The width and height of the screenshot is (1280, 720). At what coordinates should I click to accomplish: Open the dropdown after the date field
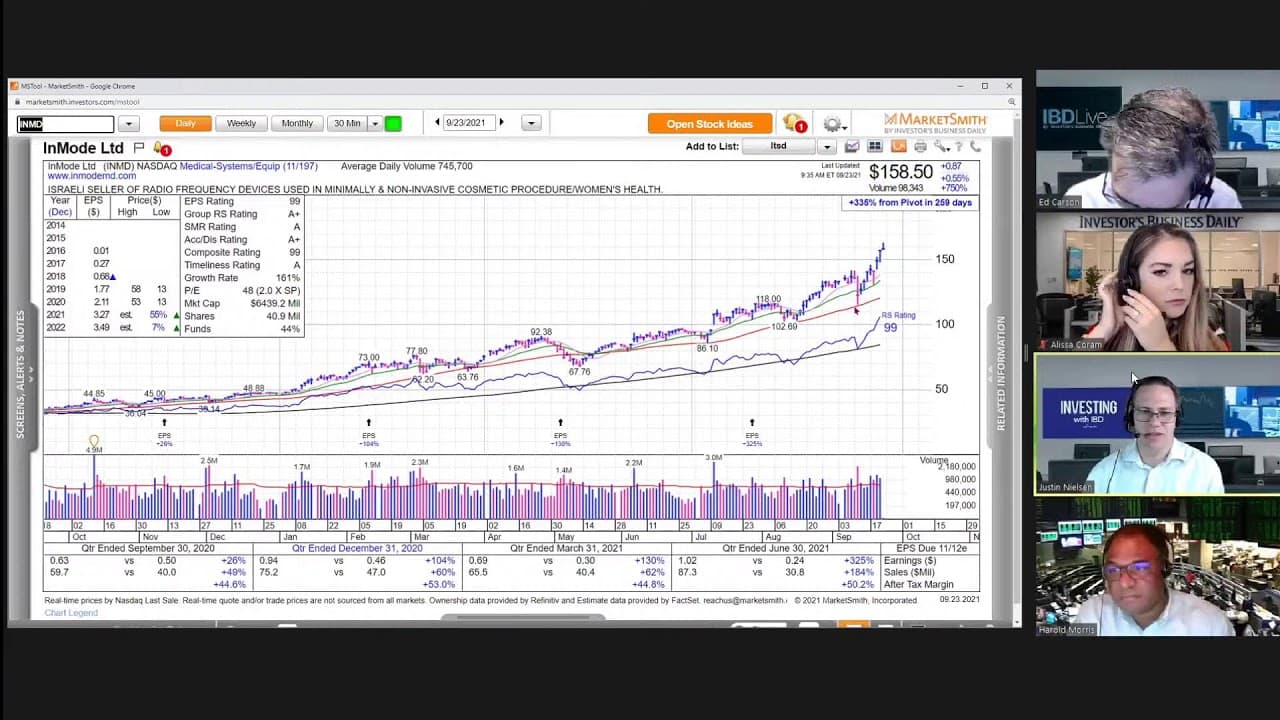point(531,123)
